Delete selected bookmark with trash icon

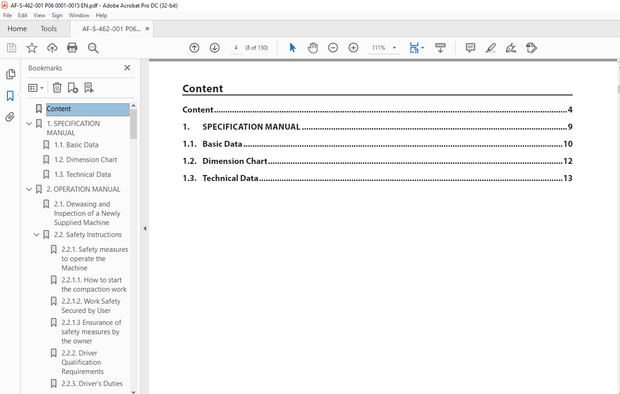pyautogui.click(x=57, y=87)
